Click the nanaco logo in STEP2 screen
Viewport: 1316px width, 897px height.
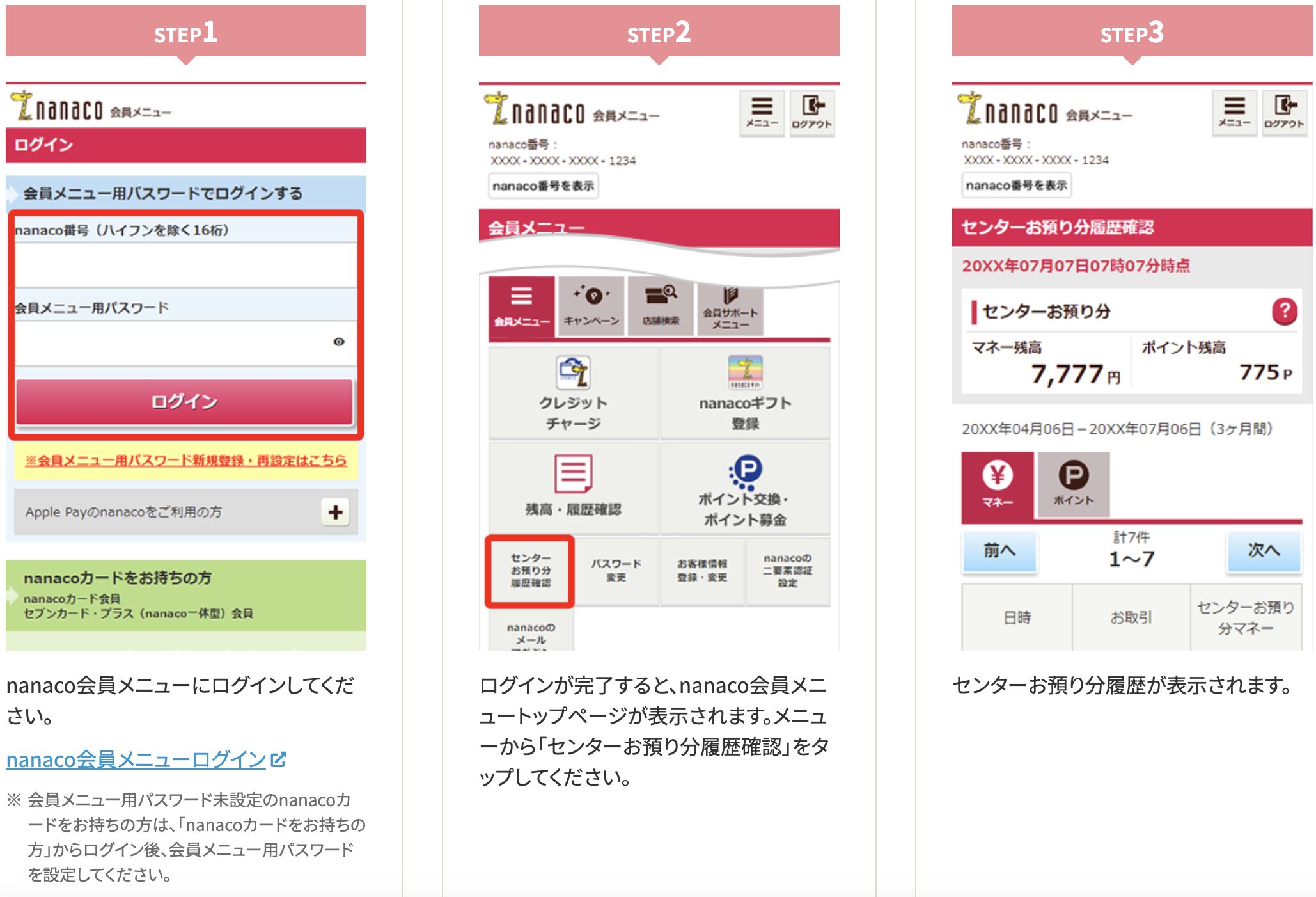pos(535,109)
